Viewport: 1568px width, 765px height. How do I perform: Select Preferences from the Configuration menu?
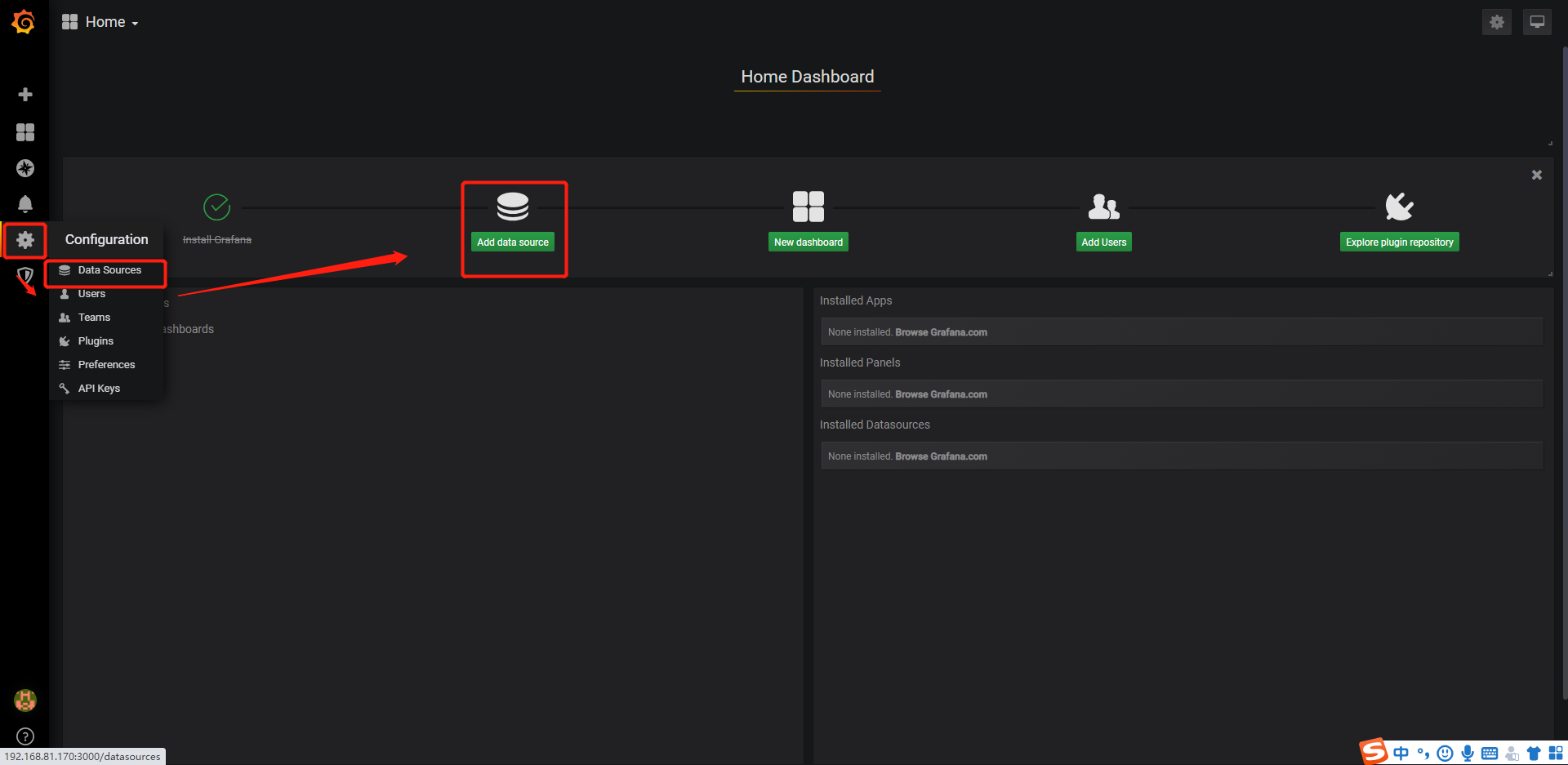pyautogui.click(x=107, y=365)
